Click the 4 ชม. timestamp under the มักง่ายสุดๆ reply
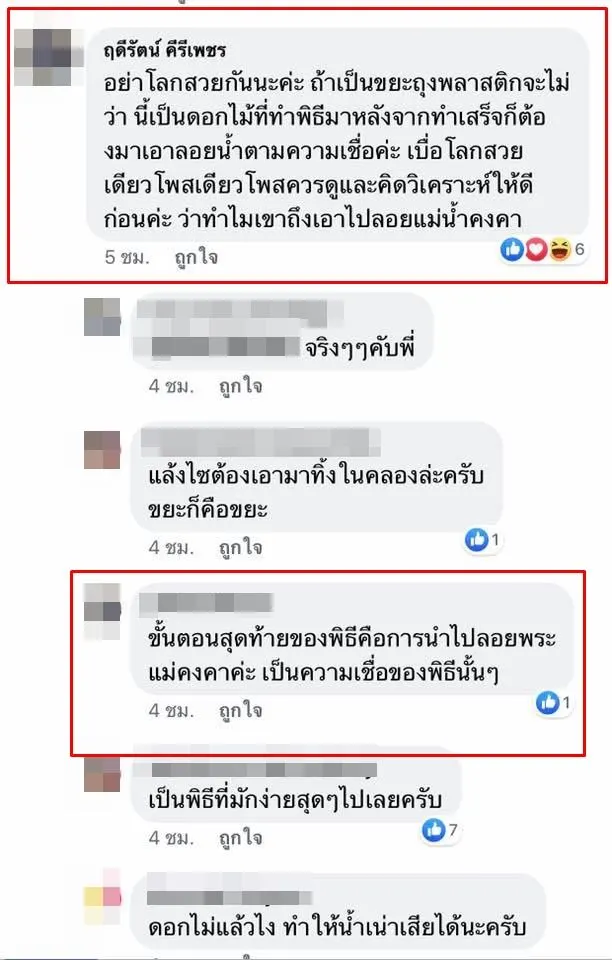This screenshot has width=612, height=960. (x=171, y=837)
